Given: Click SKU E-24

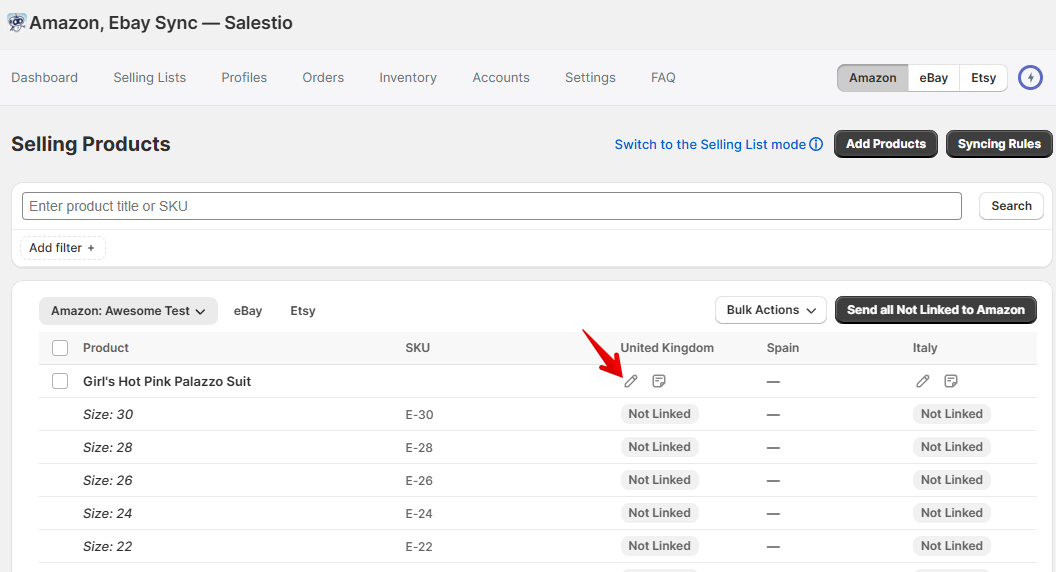Looking at the screenshot, I should [x=419, y=513].
